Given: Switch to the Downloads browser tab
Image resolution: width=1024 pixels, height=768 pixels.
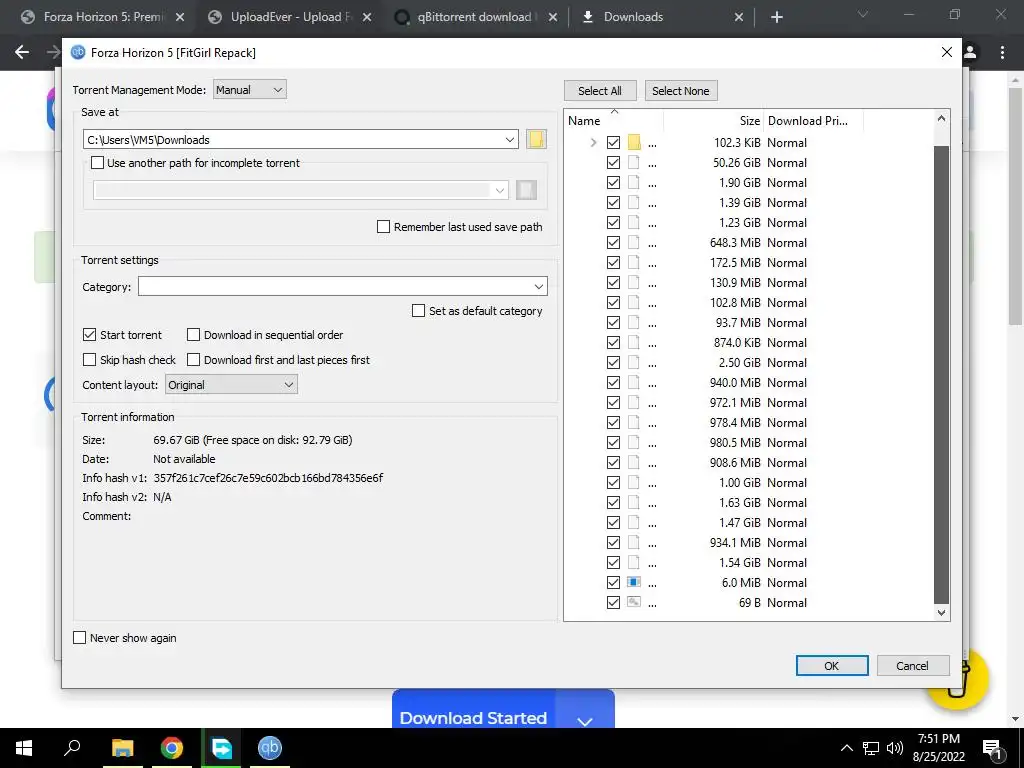Looking at the screenshot, I should 662,17.
